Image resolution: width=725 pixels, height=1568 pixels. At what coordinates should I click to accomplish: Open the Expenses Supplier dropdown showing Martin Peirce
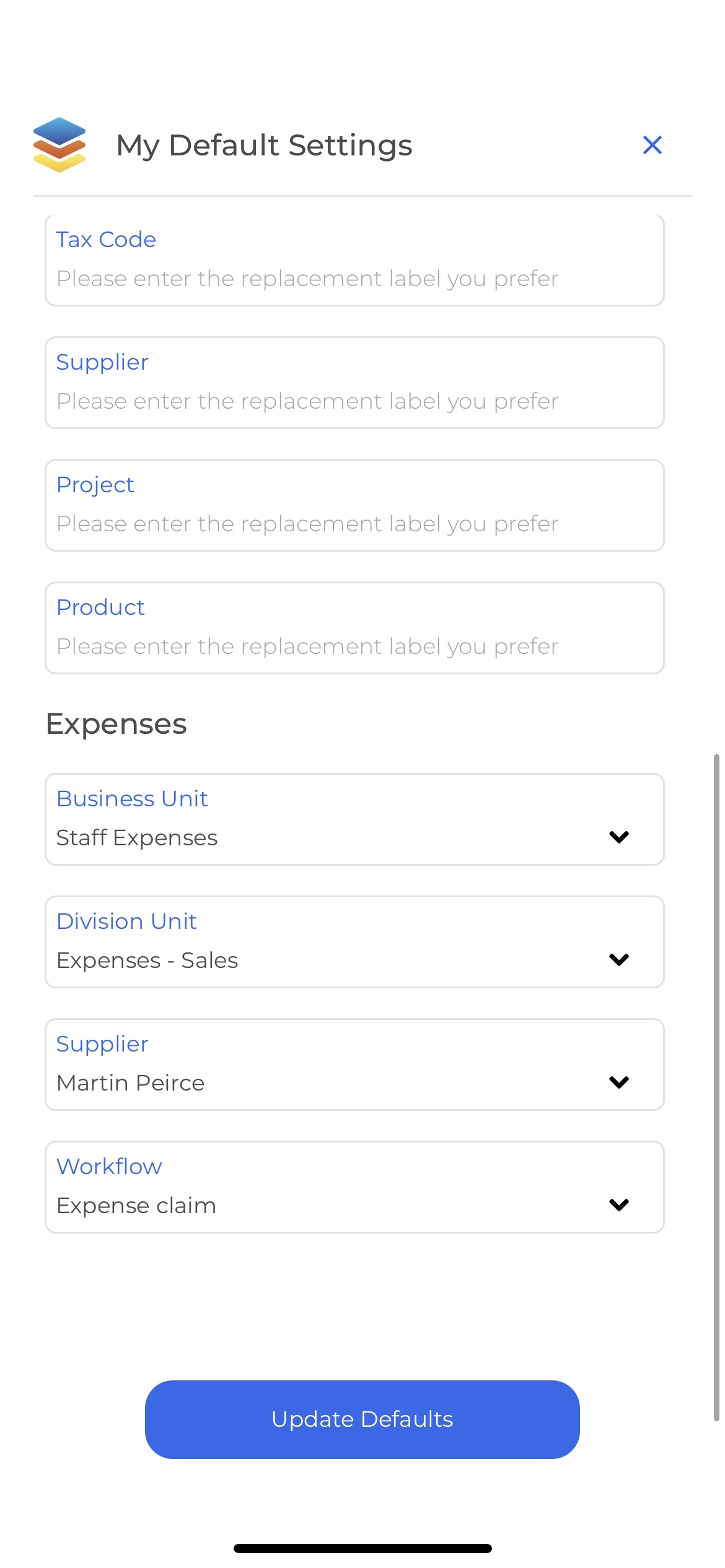click(354, 1065)
